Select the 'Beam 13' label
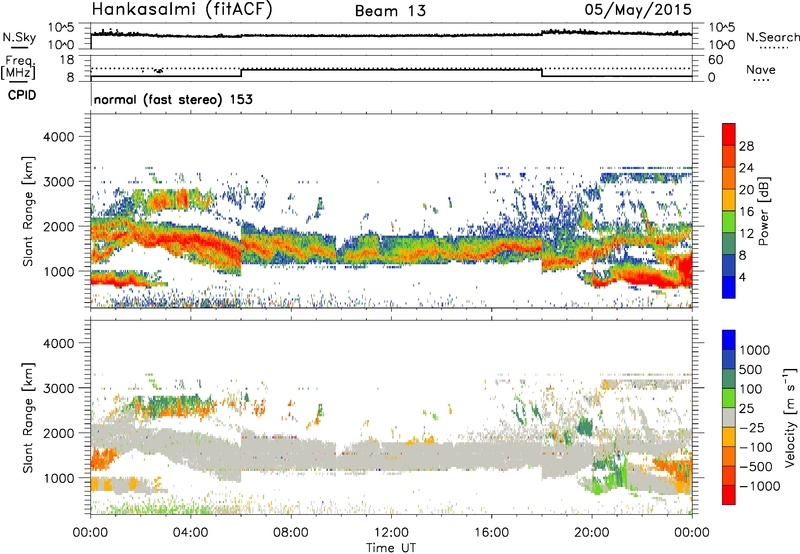This screenshot has width=800, height=554. (x=390, y=11)
